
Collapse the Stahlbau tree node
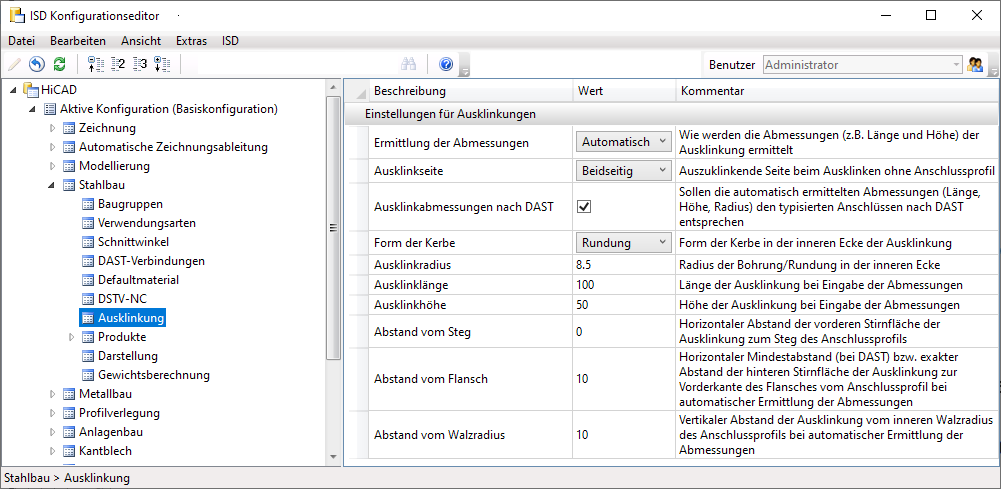(x=53, y=185)
